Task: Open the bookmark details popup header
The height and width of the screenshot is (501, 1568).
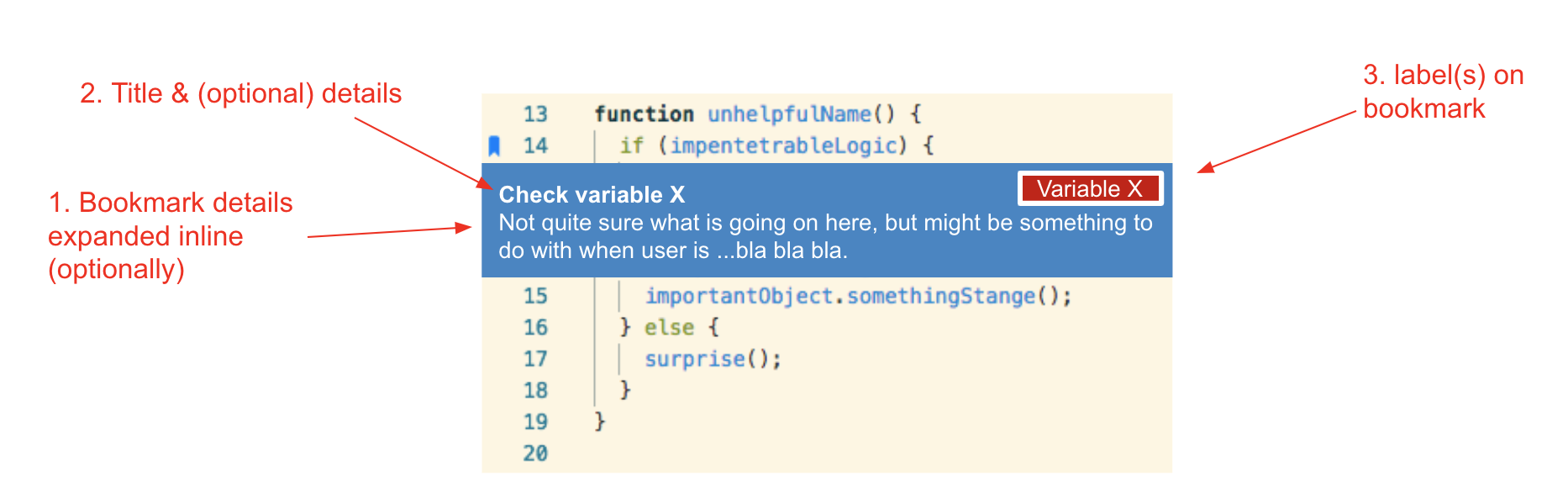Action: [x=592, y=194]
